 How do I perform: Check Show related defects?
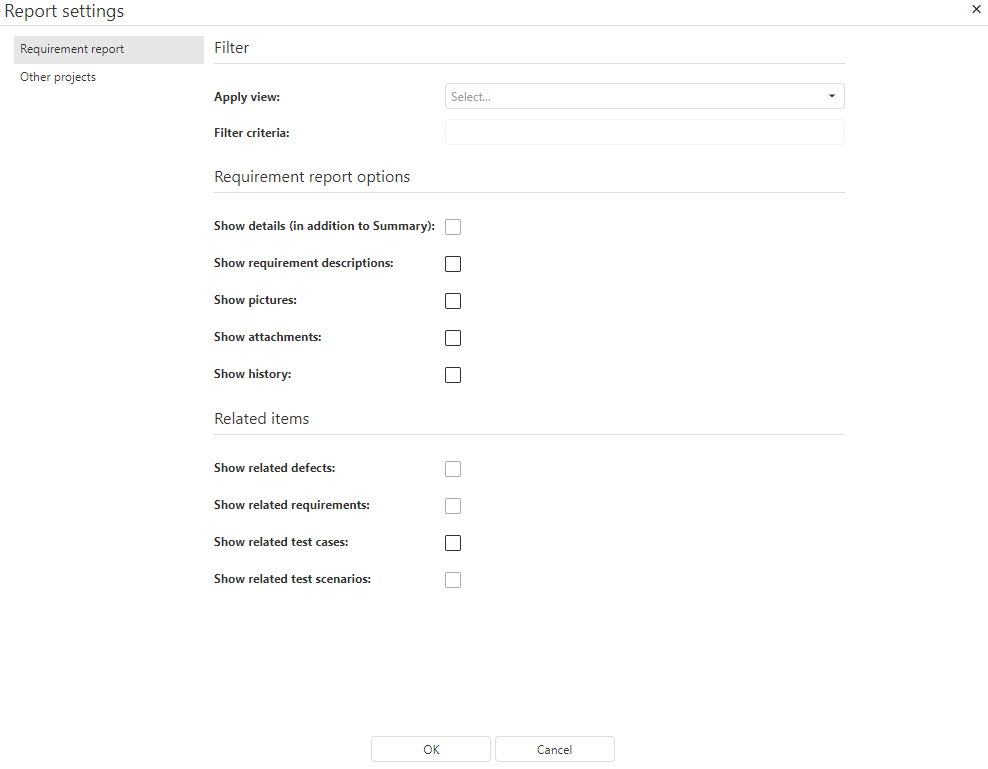click(x=453, y=469)
